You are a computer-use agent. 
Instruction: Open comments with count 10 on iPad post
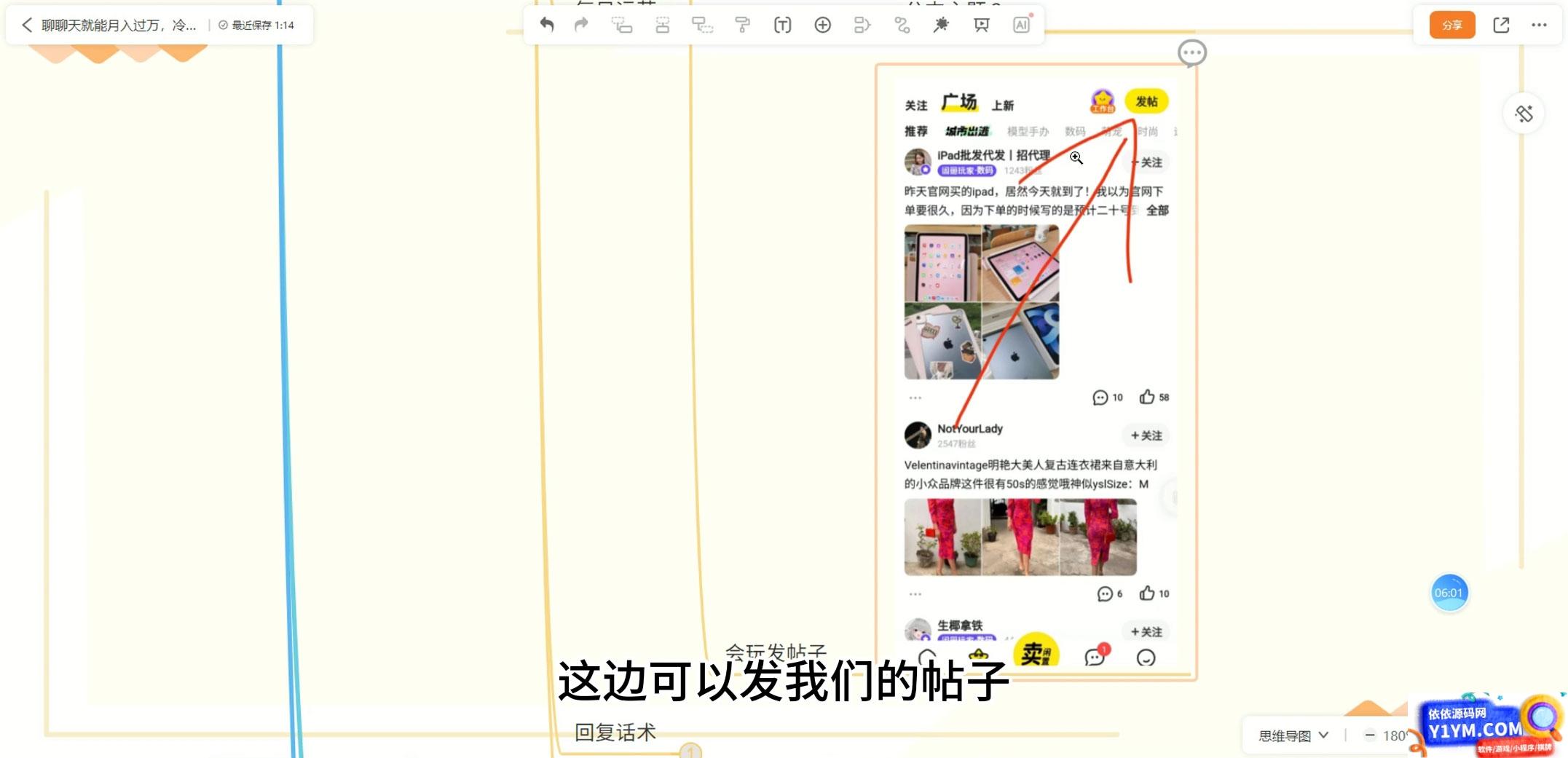point(1108,398)
